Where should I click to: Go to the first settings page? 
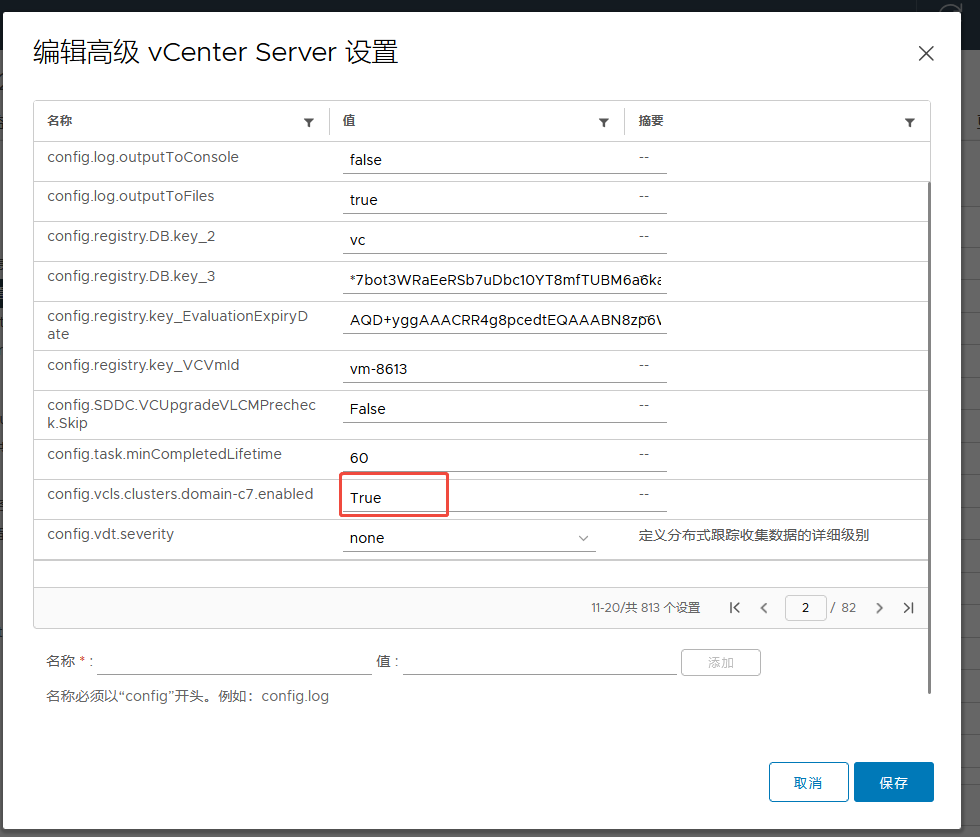pyautogui.click(x=735, y=608)
